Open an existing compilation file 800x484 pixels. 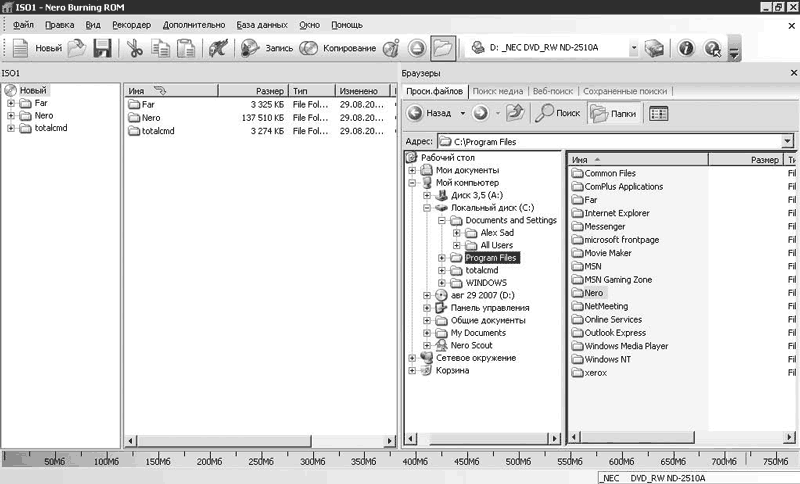pyautogui.click(x=77, y=48)
